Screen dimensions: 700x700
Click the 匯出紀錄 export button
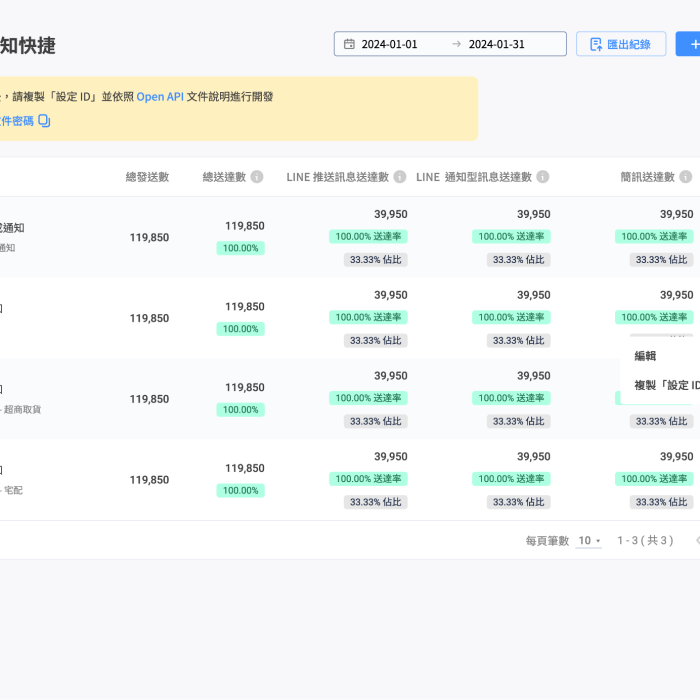(621, 44)
